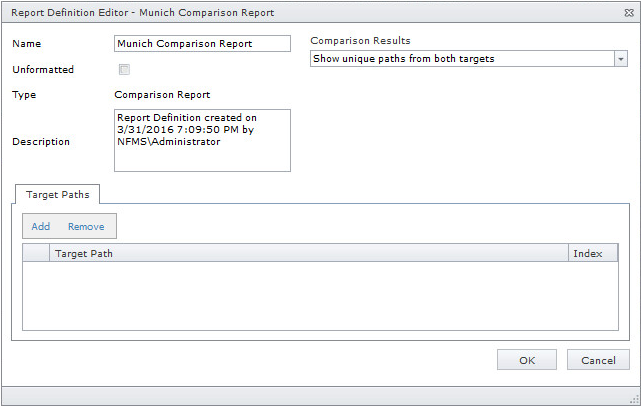Click the Index column header
642x407 pixels.
[592, 254]
